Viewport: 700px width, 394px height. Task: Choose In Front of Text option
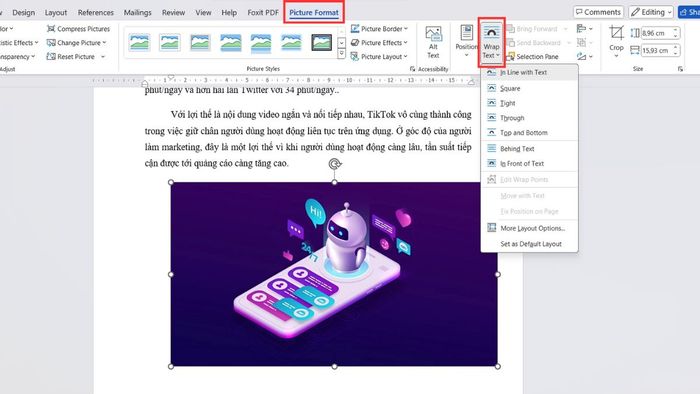pyautogui.click(x=529, y=163)
